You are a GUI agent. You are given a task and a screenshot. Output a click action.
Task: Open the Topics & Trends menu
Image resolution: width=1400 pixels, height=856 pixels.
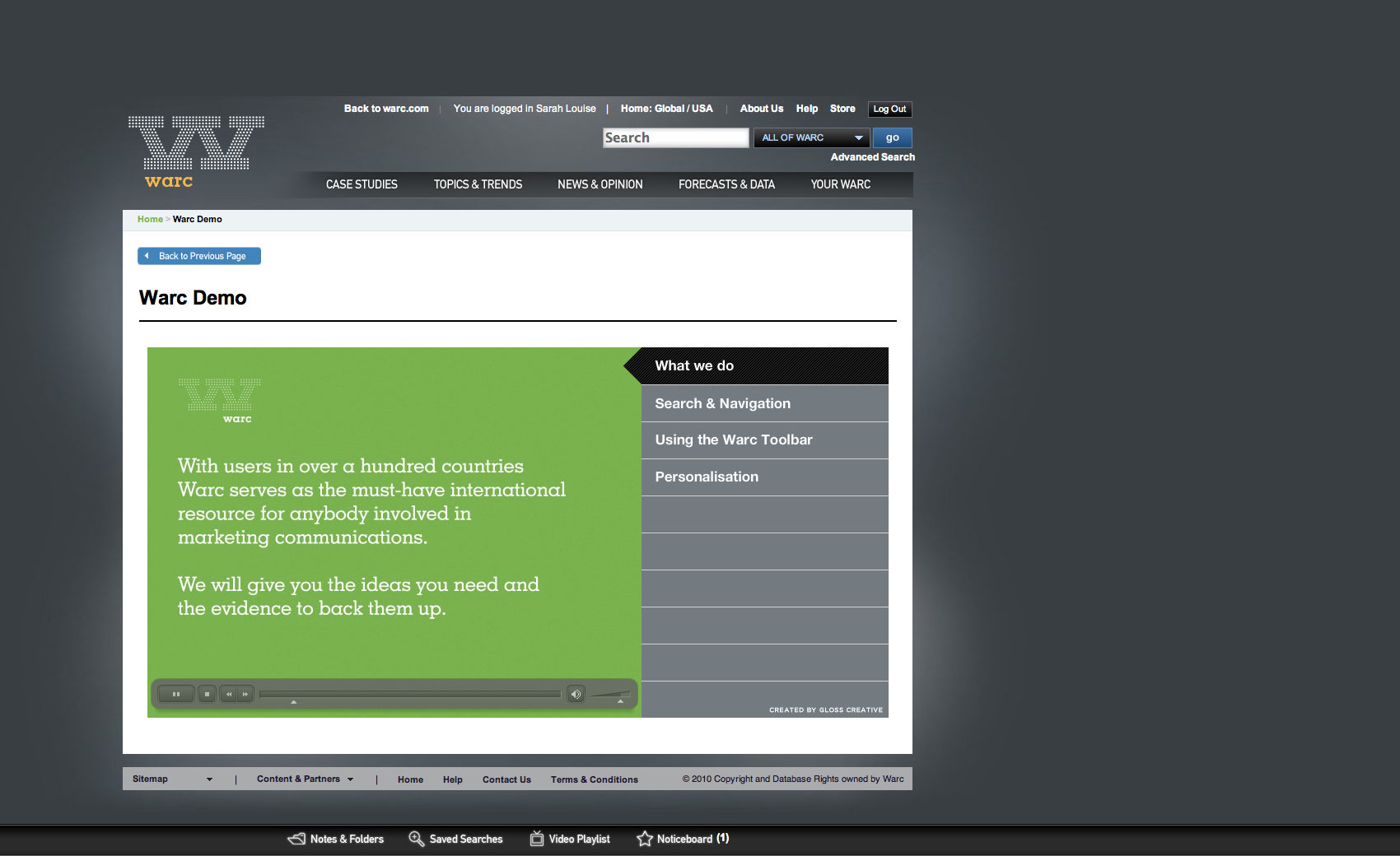478,184
